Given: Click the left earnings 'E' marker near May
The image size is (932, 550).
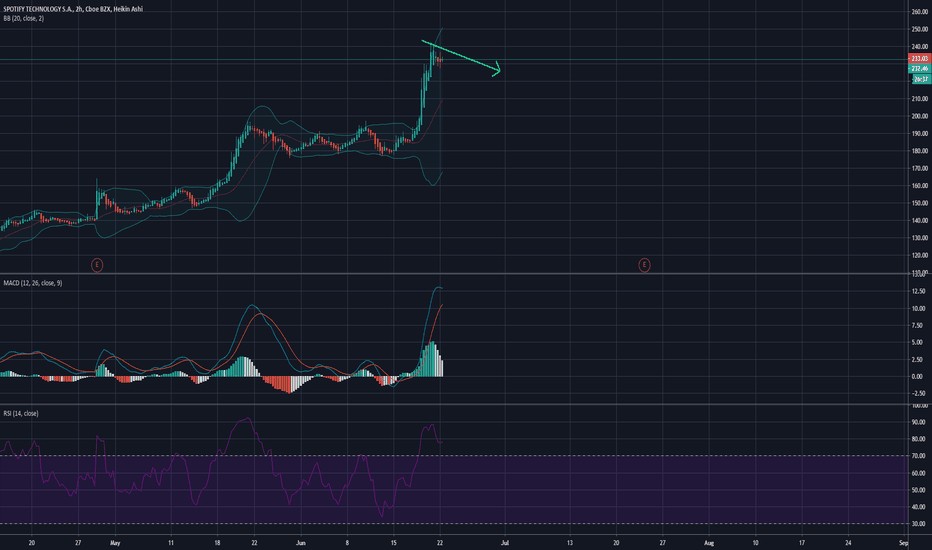Looking at the screenshot, I should click(x=97, y=265).
